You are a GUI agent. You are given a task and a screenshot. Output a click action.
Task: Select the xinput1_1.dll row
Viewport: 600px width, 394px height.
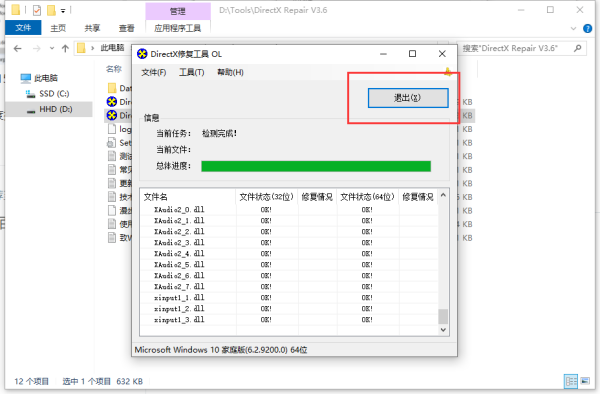click(289, 298)
